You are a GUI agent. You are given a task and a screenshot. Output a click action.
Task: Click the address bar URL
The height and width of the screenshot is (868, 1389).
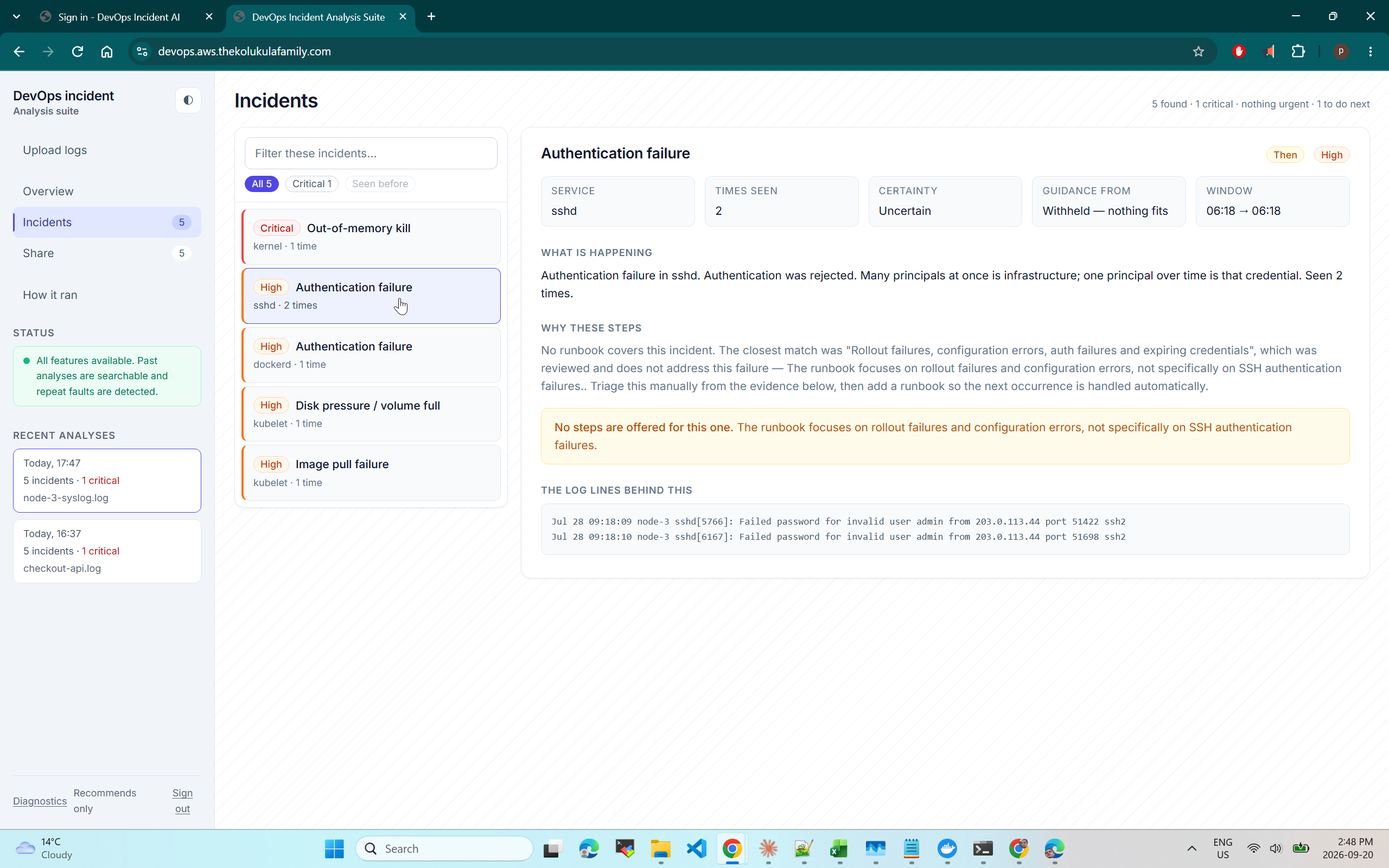(x=245, y=52)
